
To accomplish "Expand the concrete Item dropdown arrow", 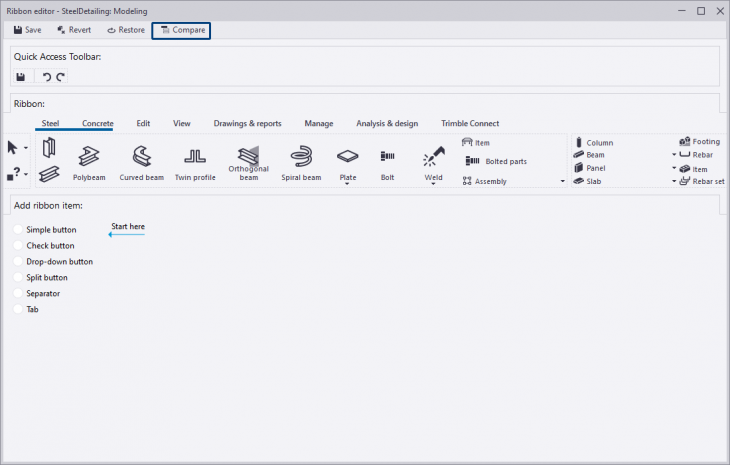I will 674,168.
